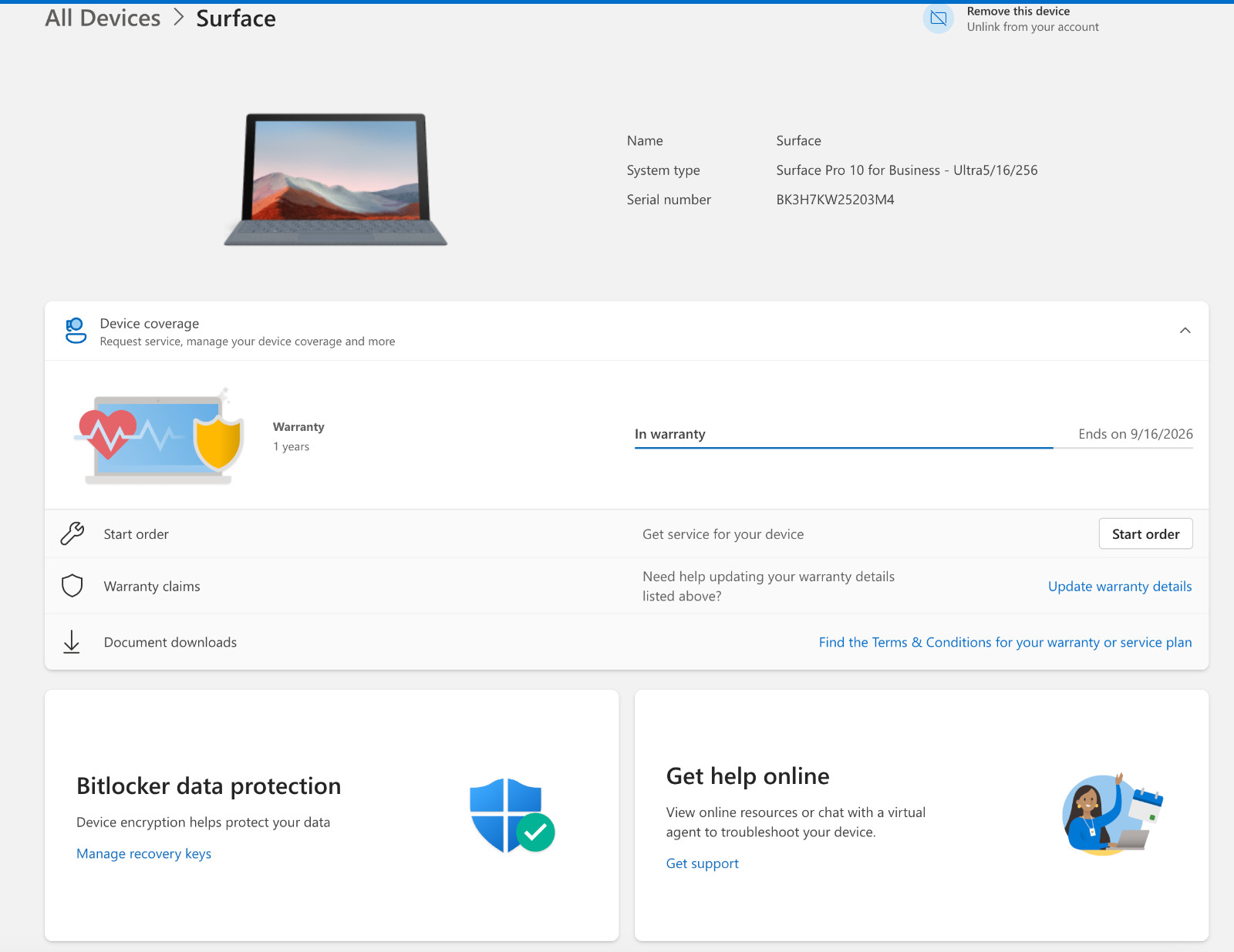1234x952 pixels.
Task: Click the serial number BK3H7KW25203M4
Action: (835, 200)
